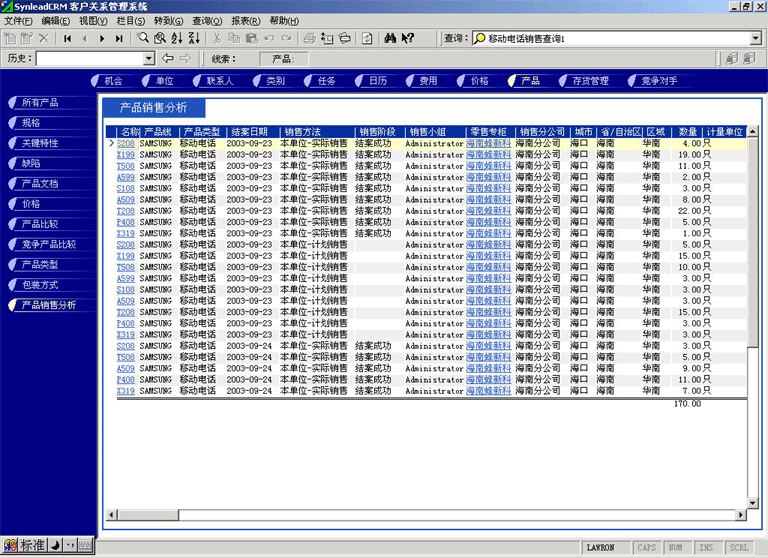Open the 历史 history dropdown

click(x=148, y=59)
